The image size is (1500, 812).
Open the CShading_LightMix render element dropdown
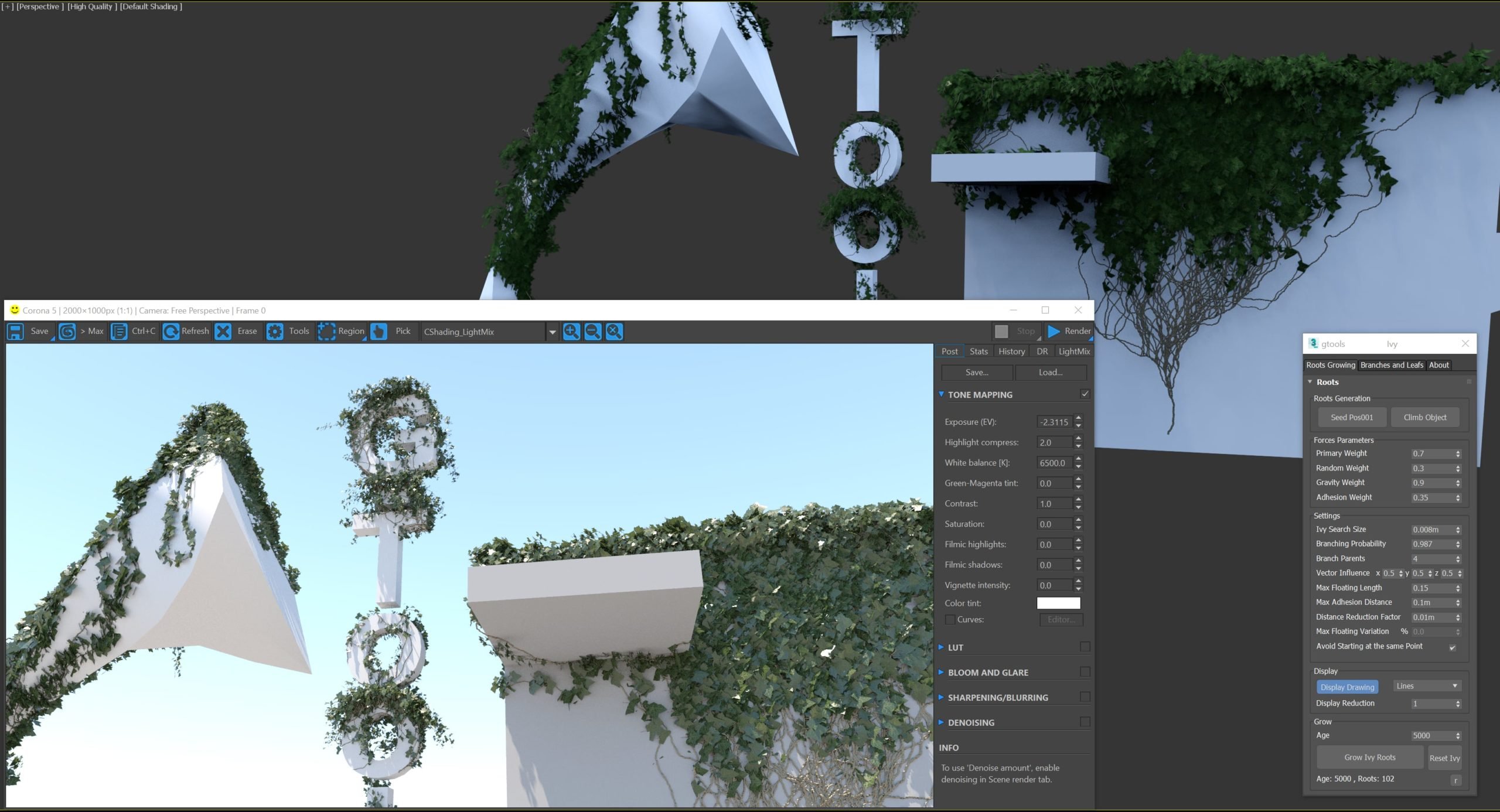pos(552,332)
